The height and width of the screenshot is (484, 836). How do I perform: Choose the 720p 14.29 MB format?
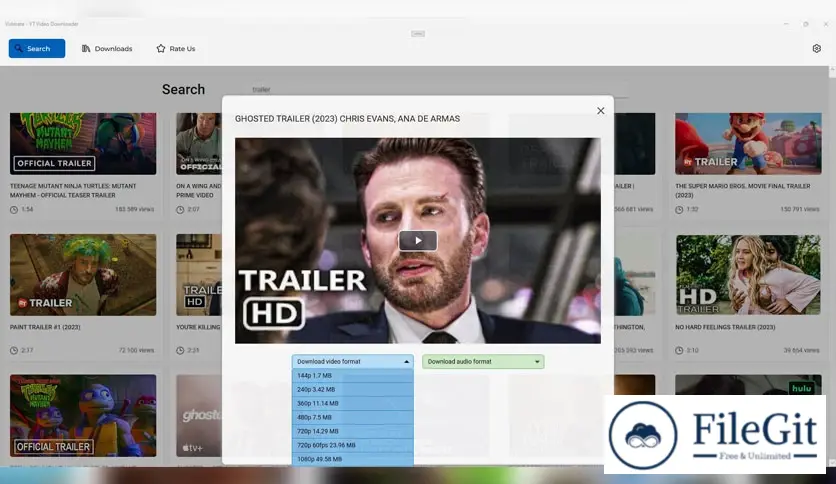coord(352,431)
